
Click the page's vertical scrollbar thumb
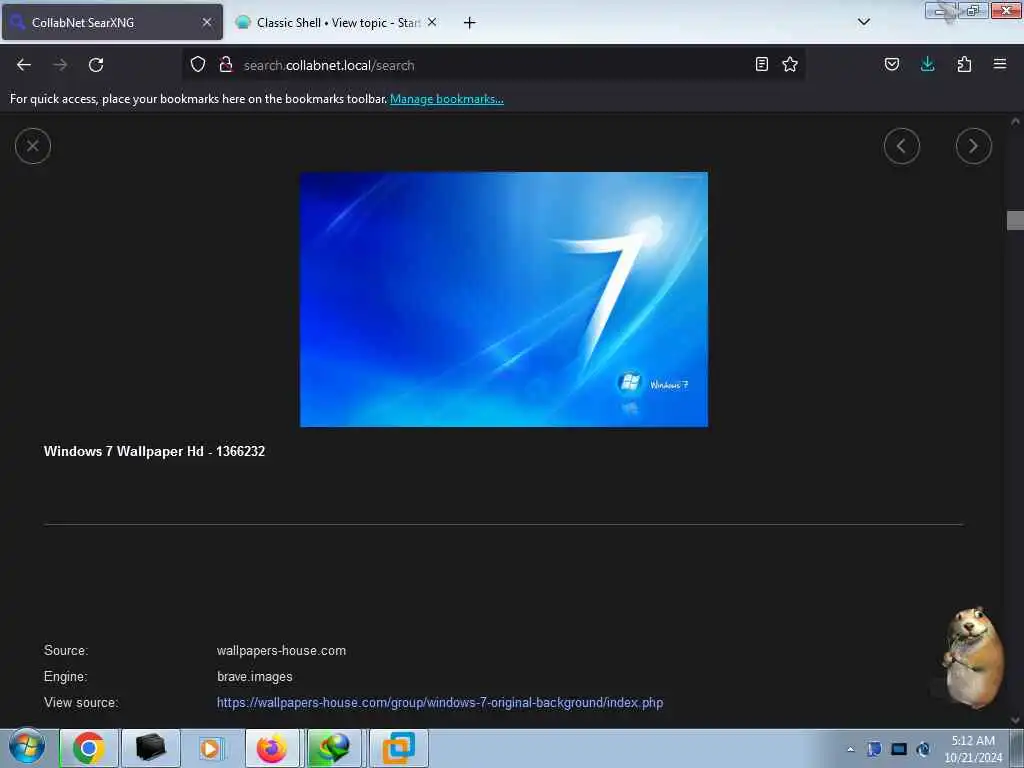(x=1015, y=220)
